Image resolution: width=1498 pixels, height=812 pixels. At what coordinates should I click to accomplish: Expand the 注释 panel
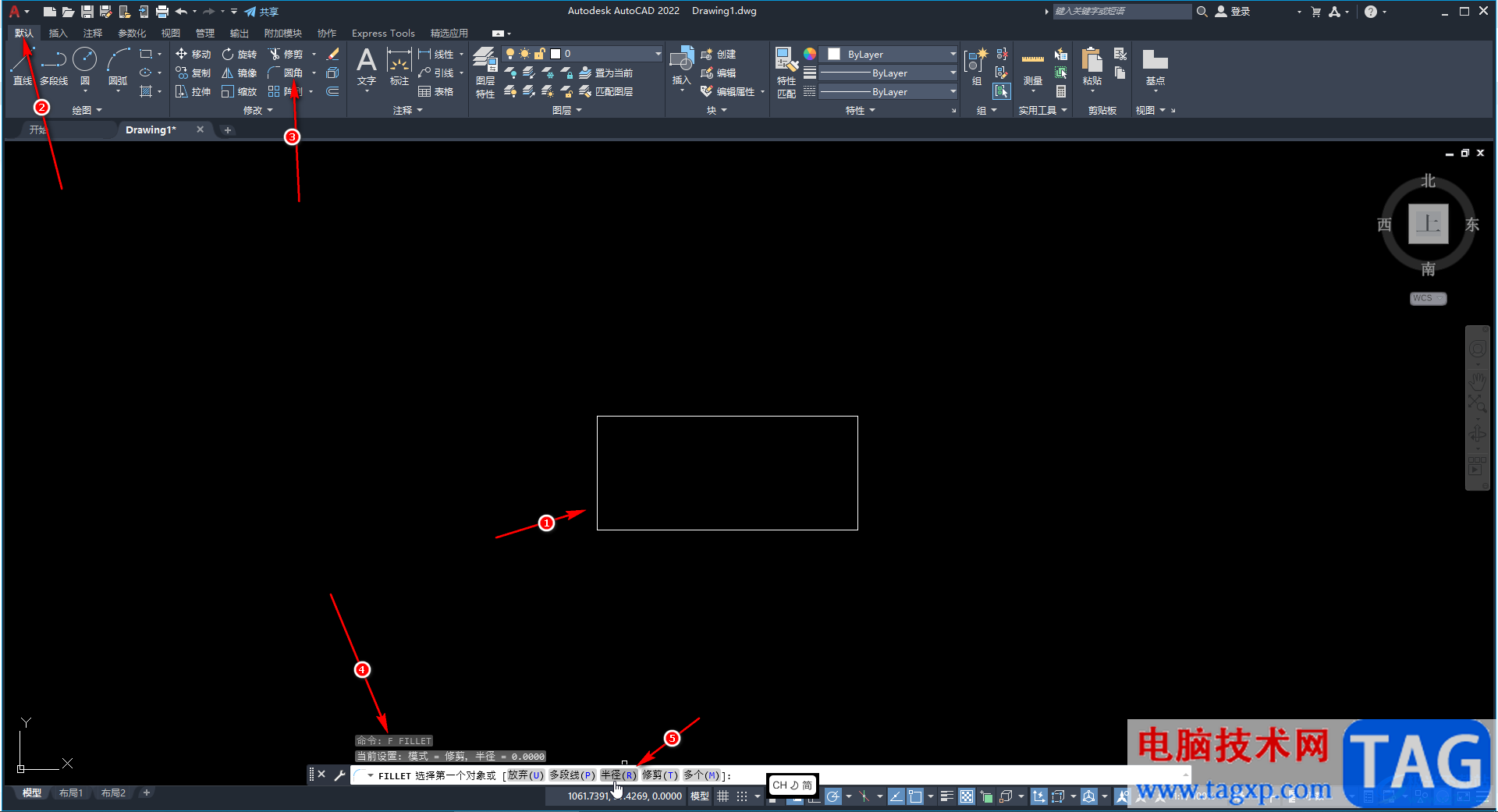coord(407,111)
